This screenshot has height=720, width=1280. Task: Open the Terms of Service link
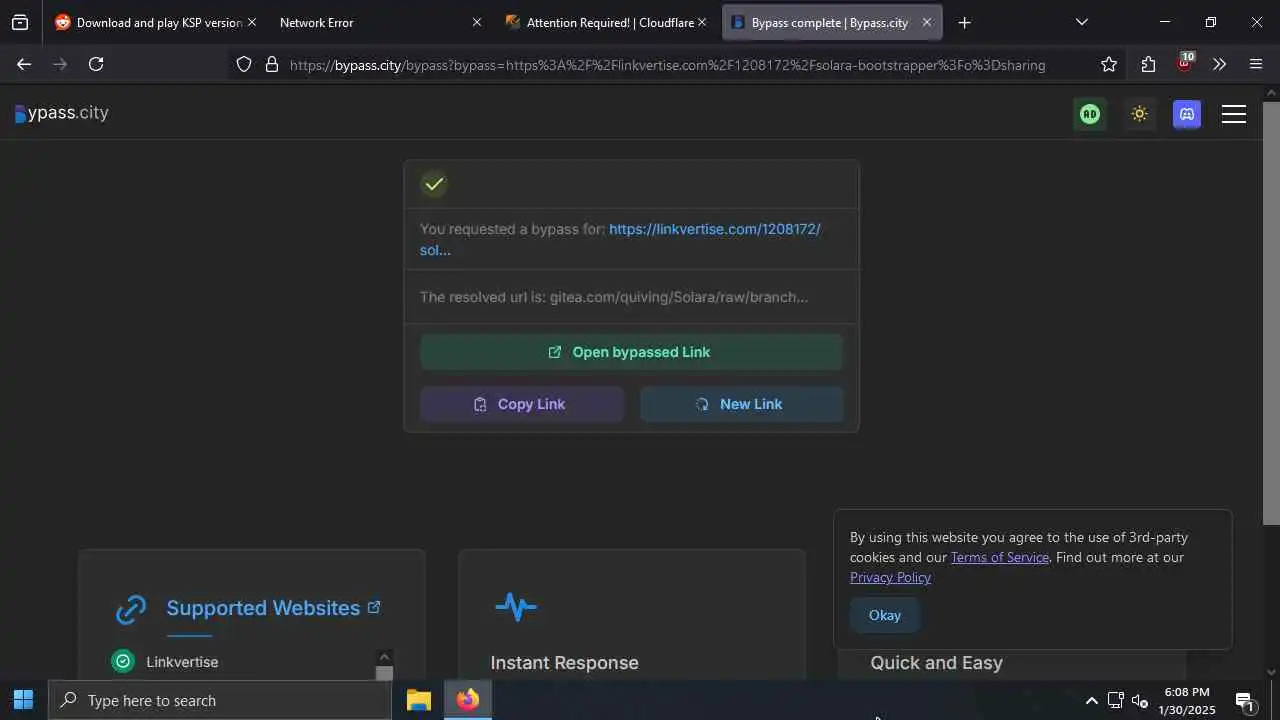pyautogui.click(x=1000, y=557)
